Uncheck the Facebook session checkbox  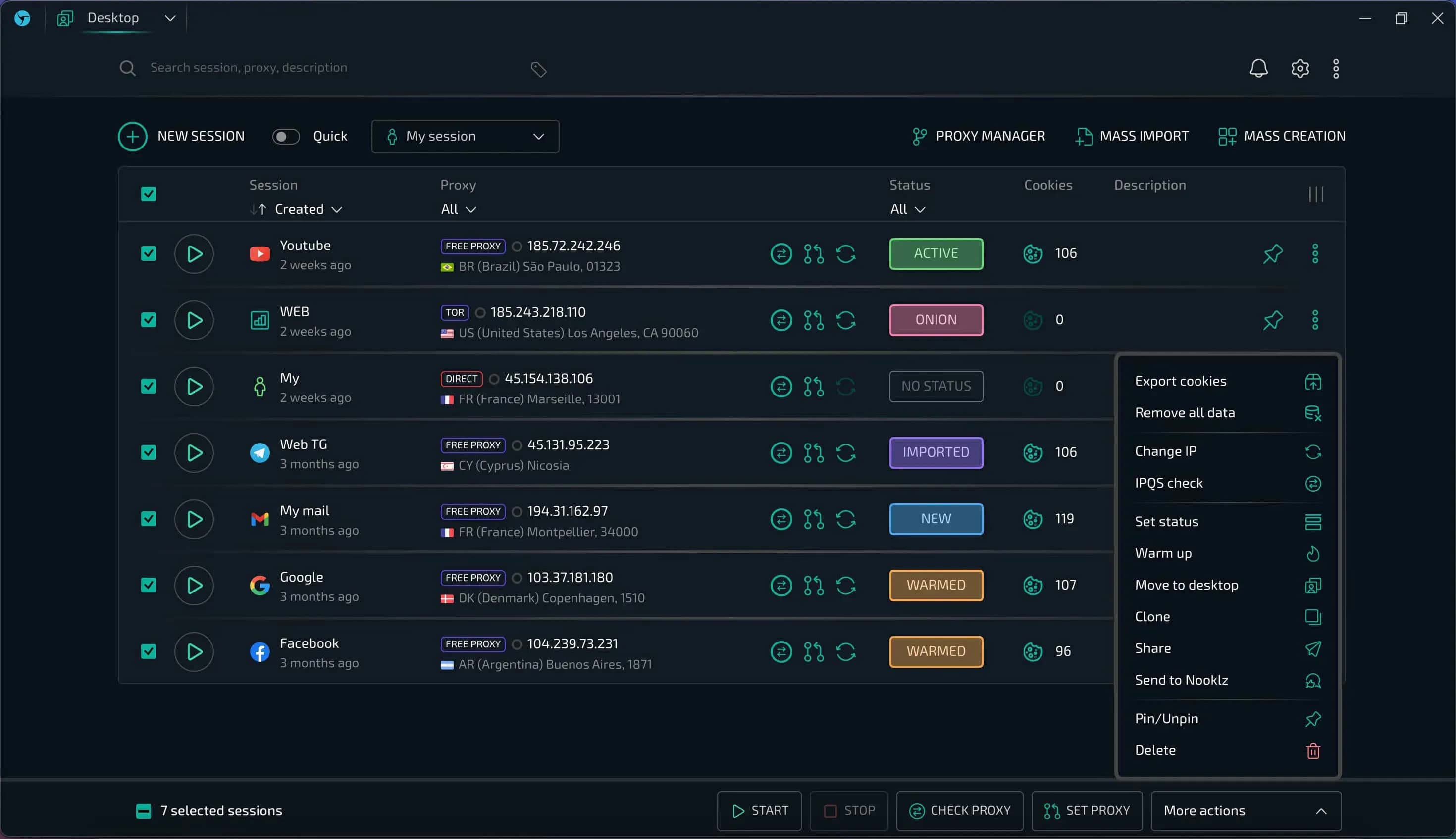click(x=149, y=652)
